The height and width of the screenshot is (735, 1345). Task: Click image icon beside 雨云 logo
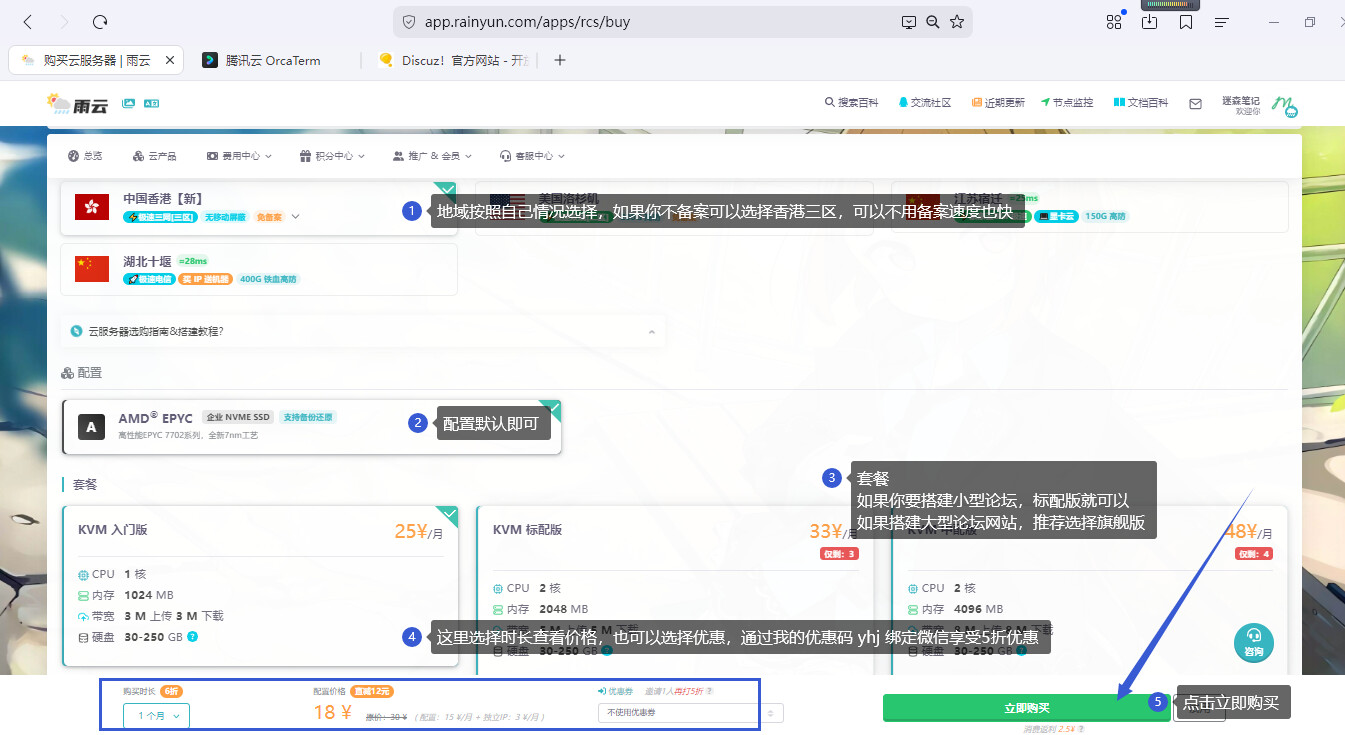click(128, 103)
